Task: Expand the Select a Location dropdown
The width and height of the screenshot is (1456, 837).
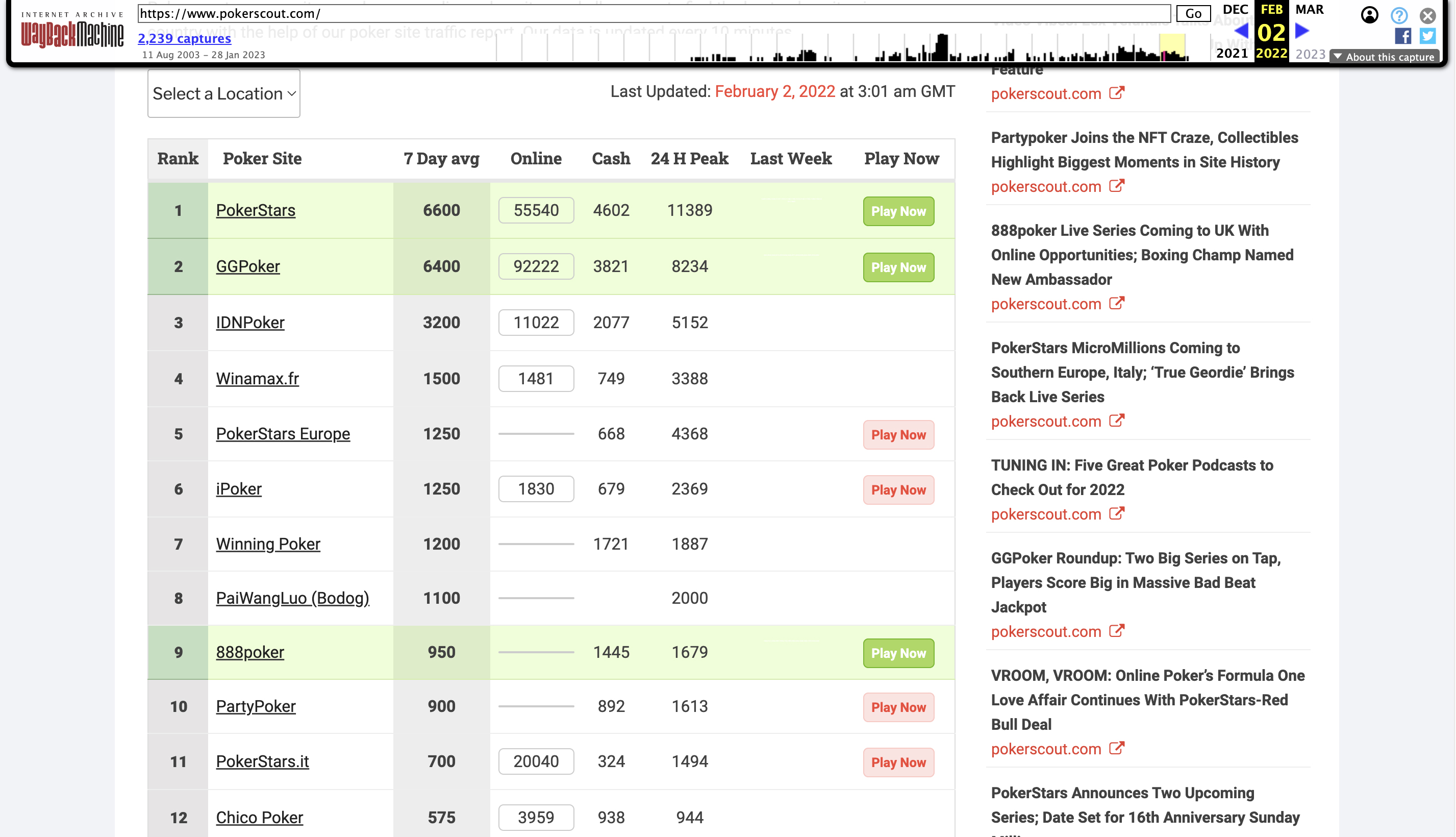Action: point(223,93)
